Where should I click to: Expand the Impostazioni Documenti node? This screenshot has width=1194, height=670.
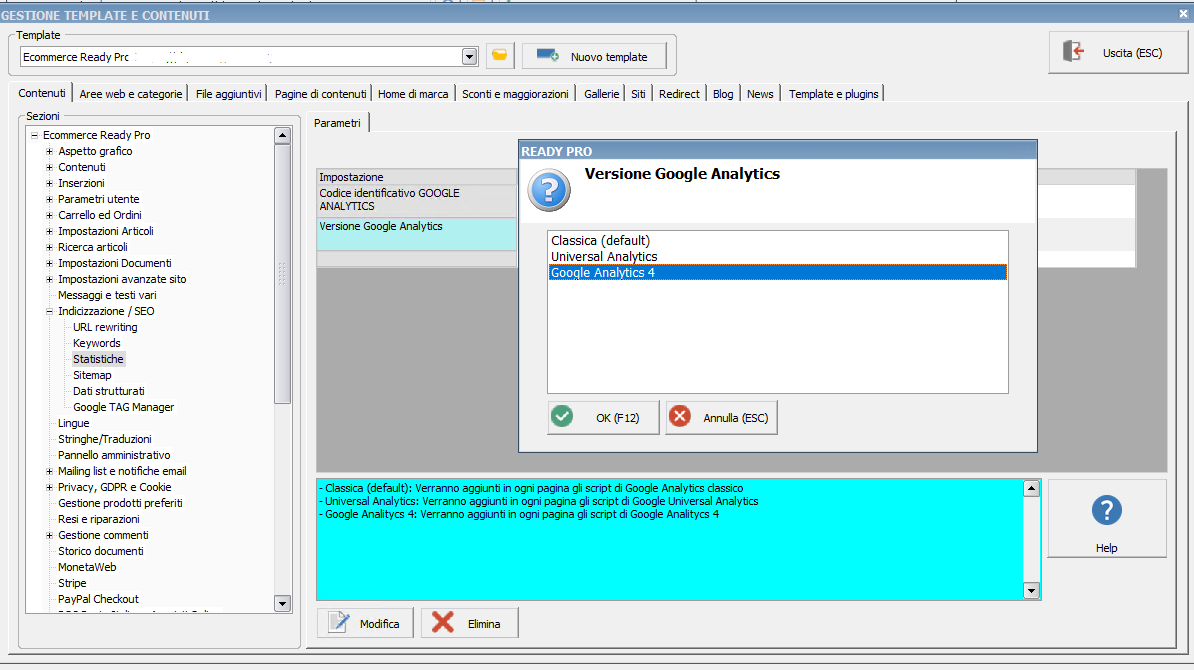click(49, 263)
